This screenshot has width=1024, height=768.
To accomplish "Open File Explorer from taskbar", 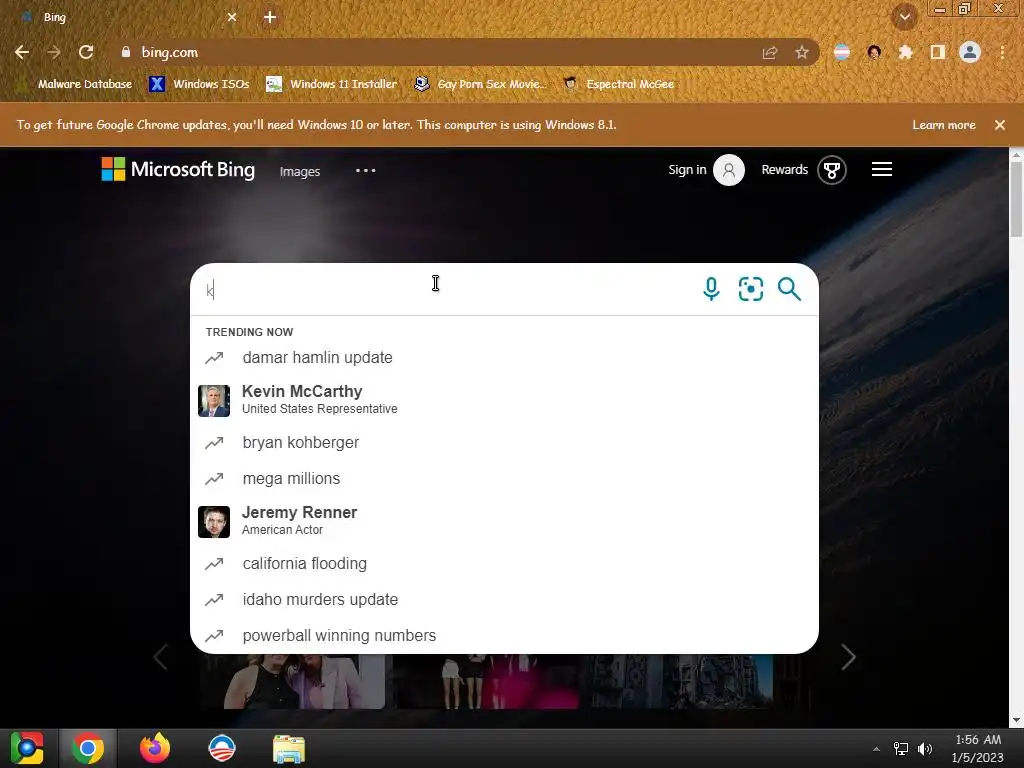I will point(289,749).
